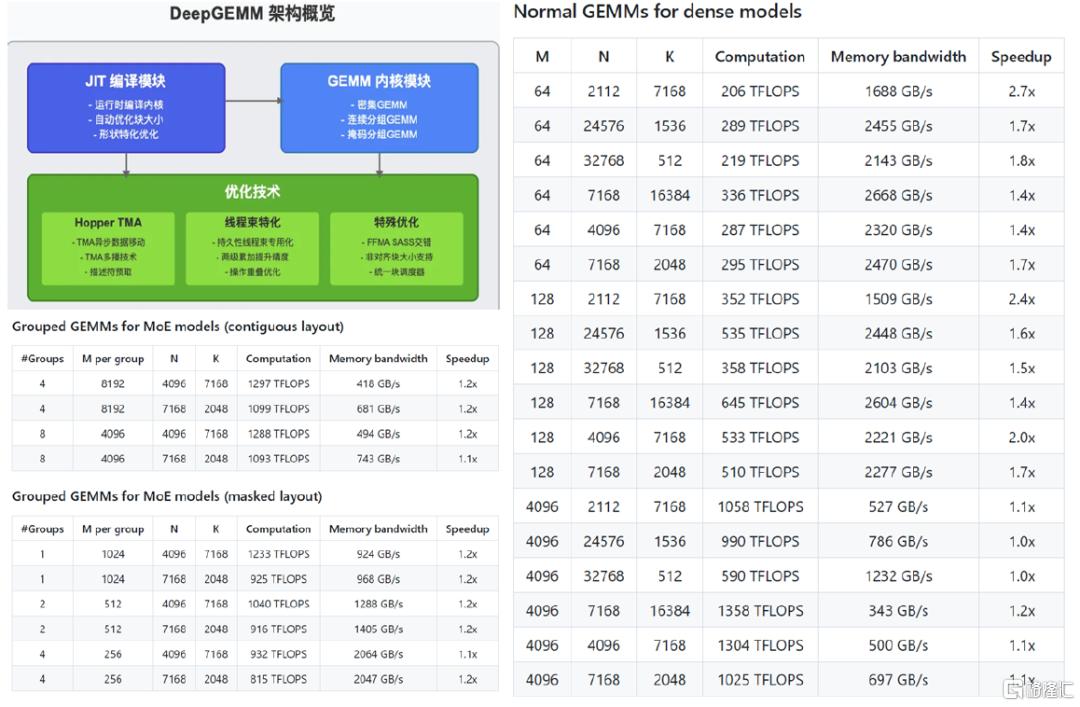Click the Computation header in the Normal GEMMs table

760,57
